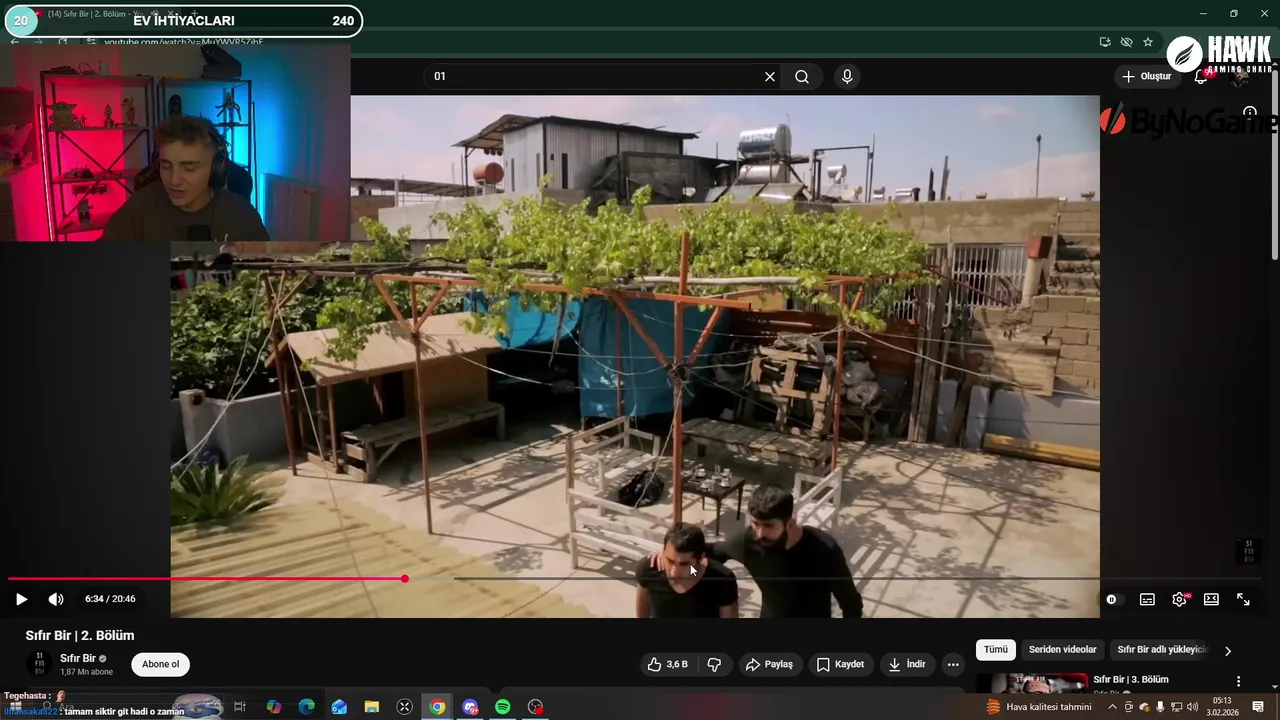Screen dimensions: 1280x720
Task: Share the video via Paylaş
Action: (x=769, y=664)
